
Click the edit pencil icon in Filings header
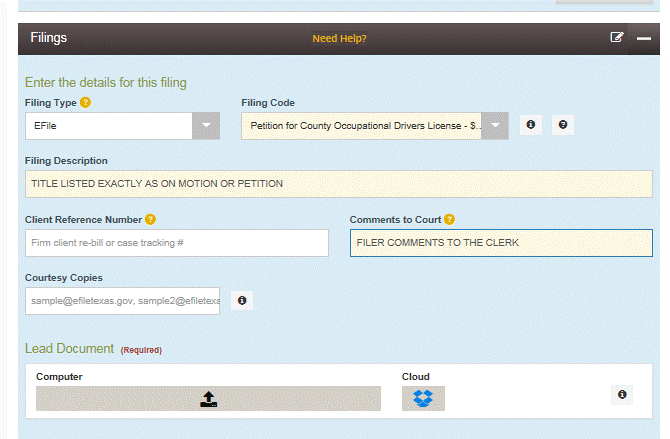tap(617, 37)
